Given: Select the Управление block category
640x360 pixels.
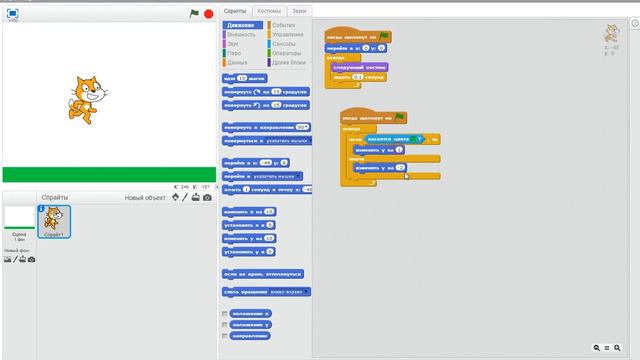Looking at the screenshot, I should coord(287,35).
